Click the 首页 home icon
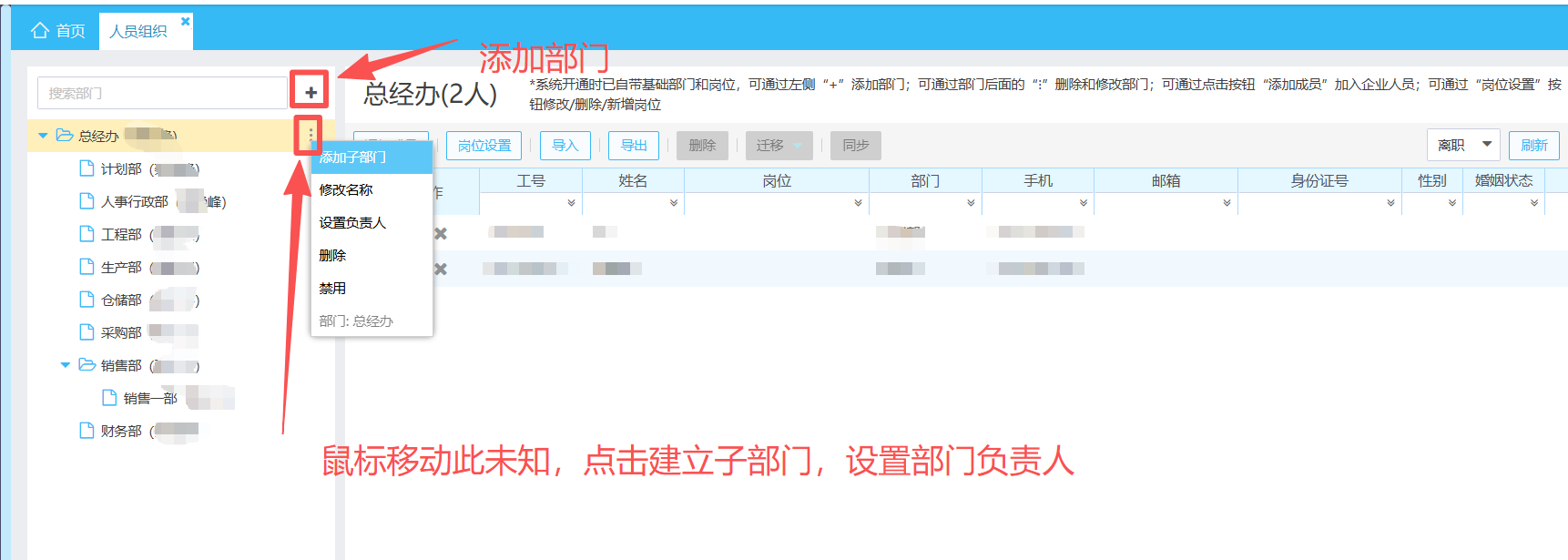Image resolution: width=1568 pixels, height=560 pixels. coord(40,31)
